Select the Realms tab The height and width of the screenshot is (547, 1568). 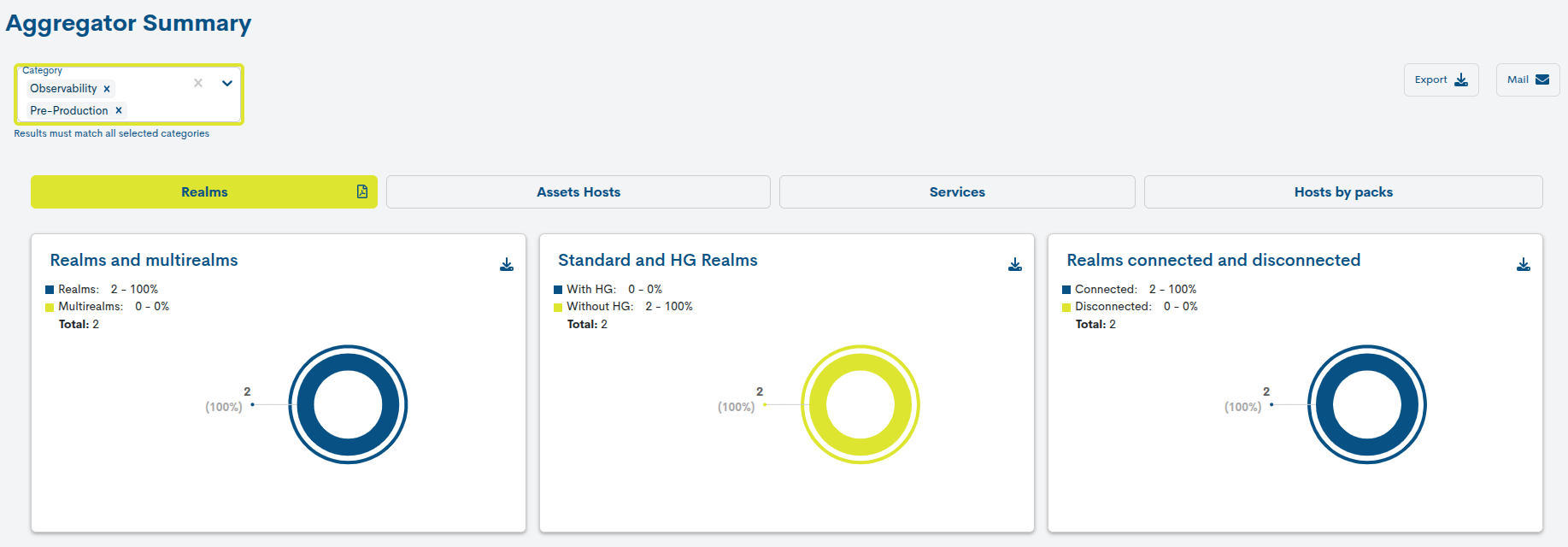tap(204, 192)
